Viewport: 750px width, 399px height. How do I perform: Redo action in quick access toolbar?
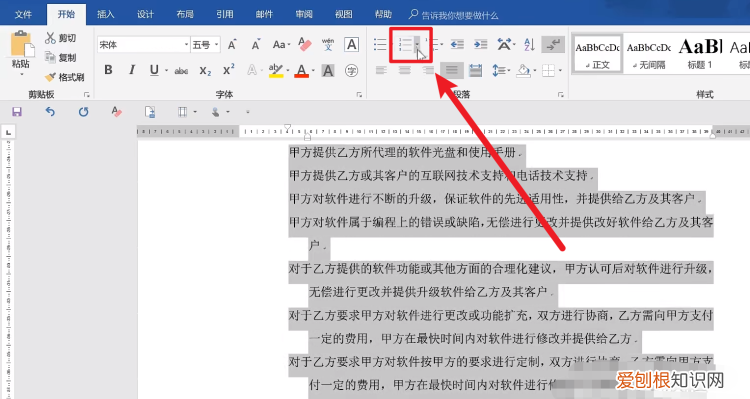tap(83, 112)
